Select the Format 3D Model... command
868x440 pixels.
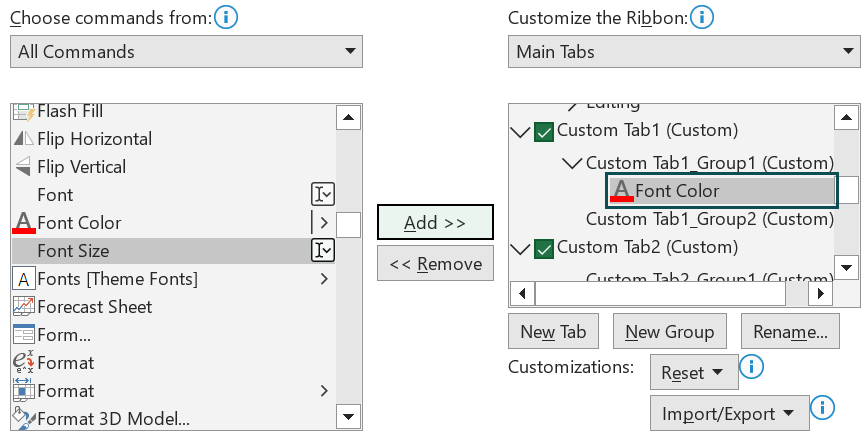(x=173, y=418)
